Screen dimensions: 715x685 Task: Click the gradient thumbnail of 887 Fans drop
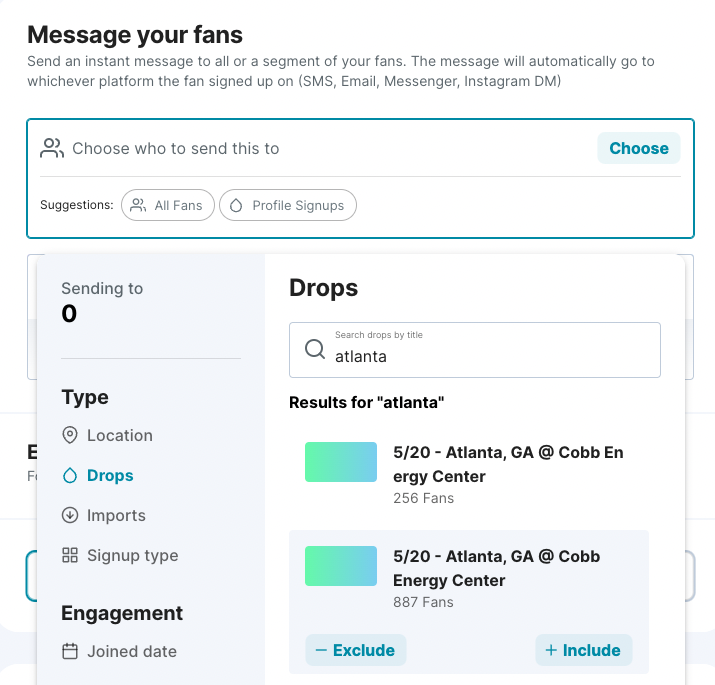point(341,566)
